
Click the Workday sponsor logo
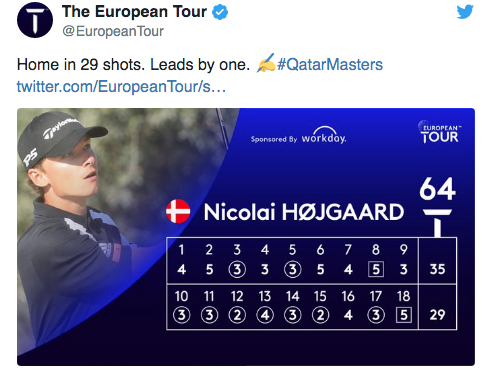tap(324, 135)
